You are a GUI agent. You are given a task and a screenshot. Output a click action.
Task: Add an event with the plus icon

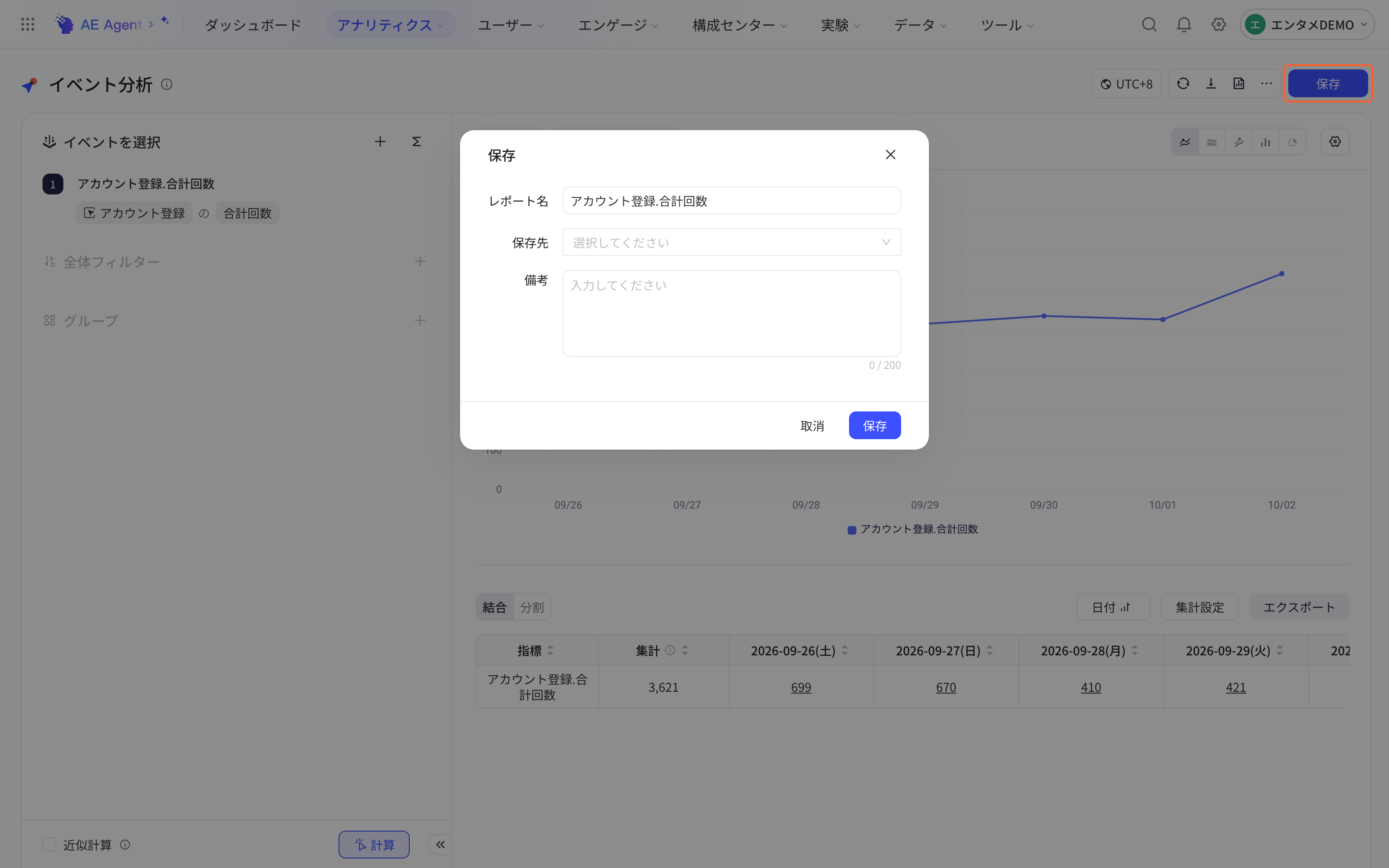[x=380, y=142]
